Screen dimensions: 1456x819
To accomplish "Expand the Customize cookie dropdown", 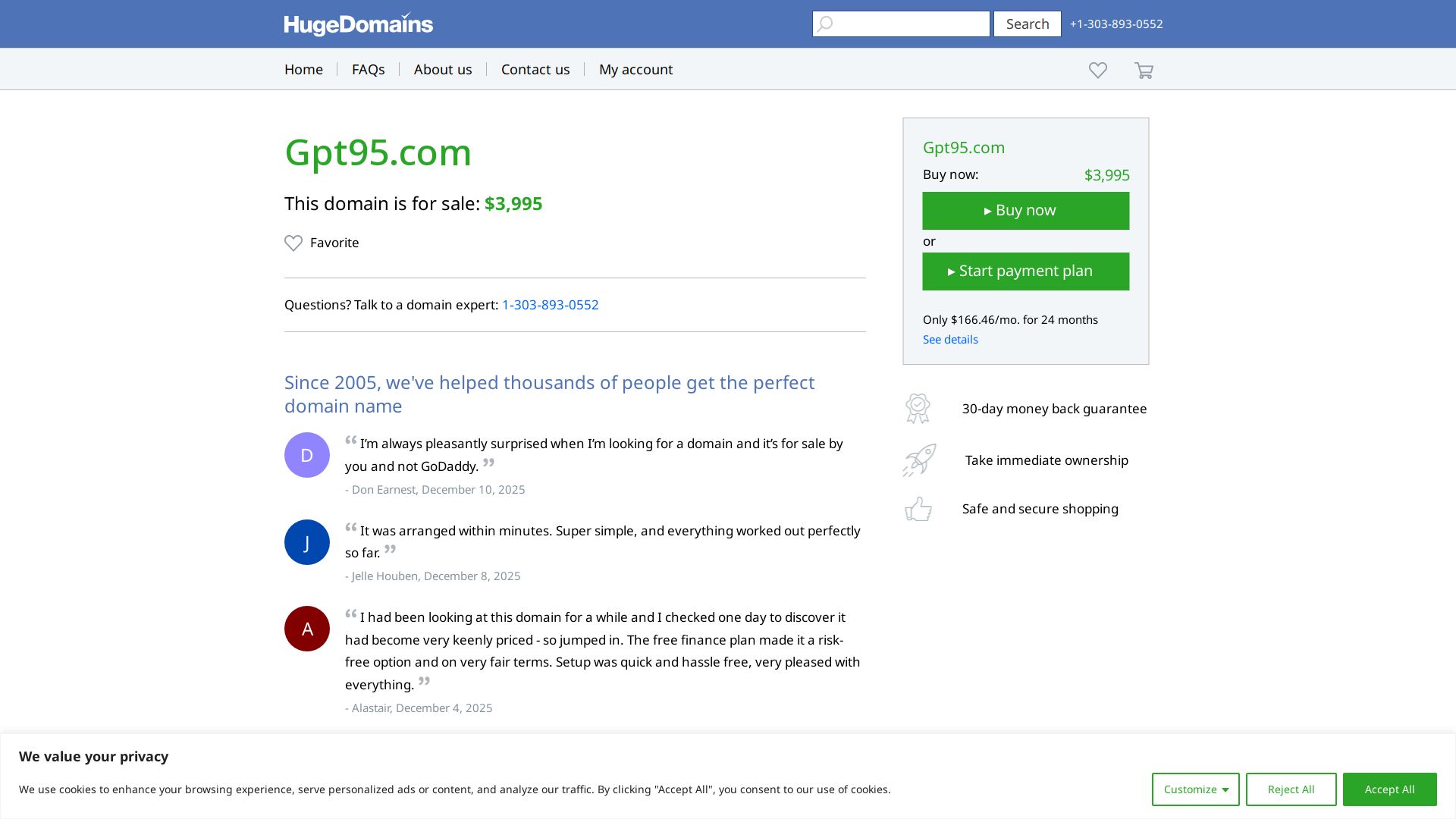I will tap(1195, 789).
